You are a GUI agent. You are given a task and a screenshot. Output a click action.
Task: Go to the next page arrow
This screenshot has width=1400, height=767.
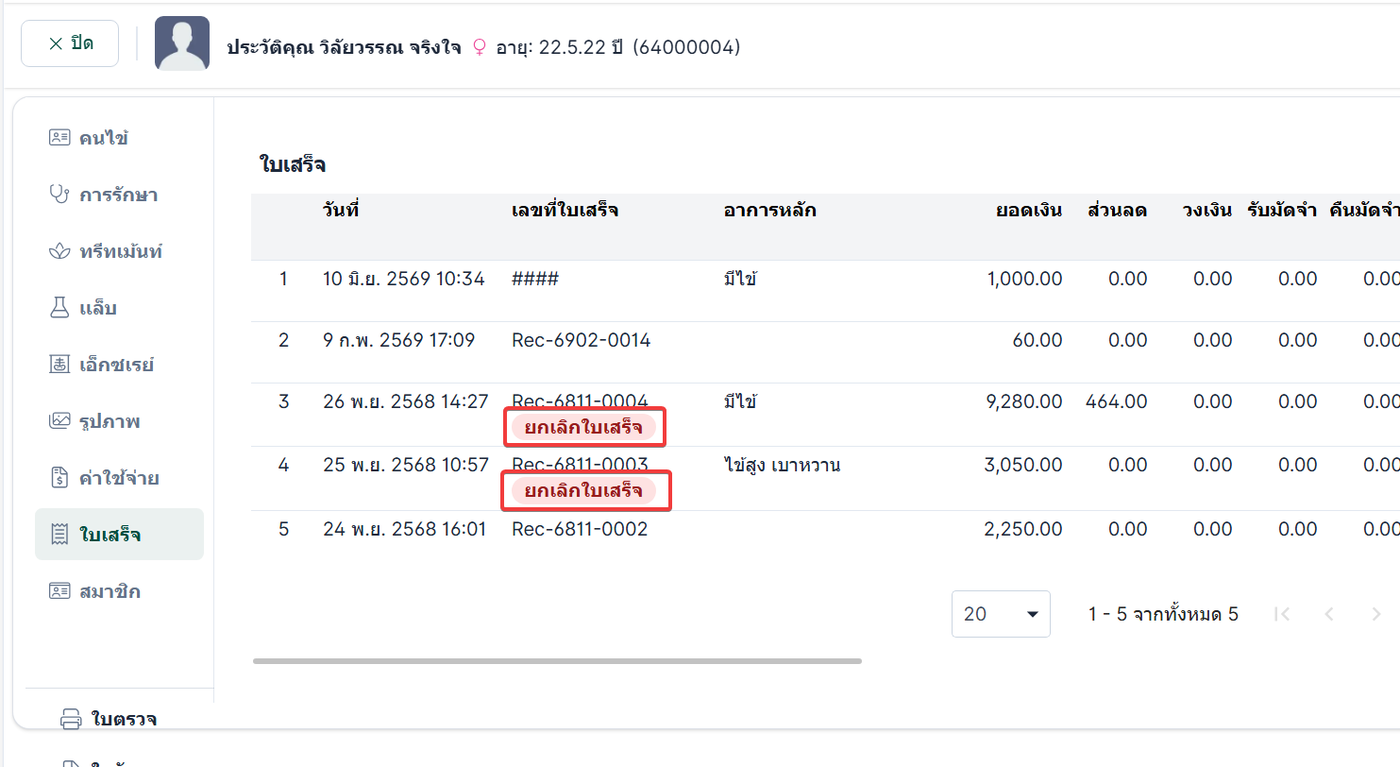[1376, 614]
